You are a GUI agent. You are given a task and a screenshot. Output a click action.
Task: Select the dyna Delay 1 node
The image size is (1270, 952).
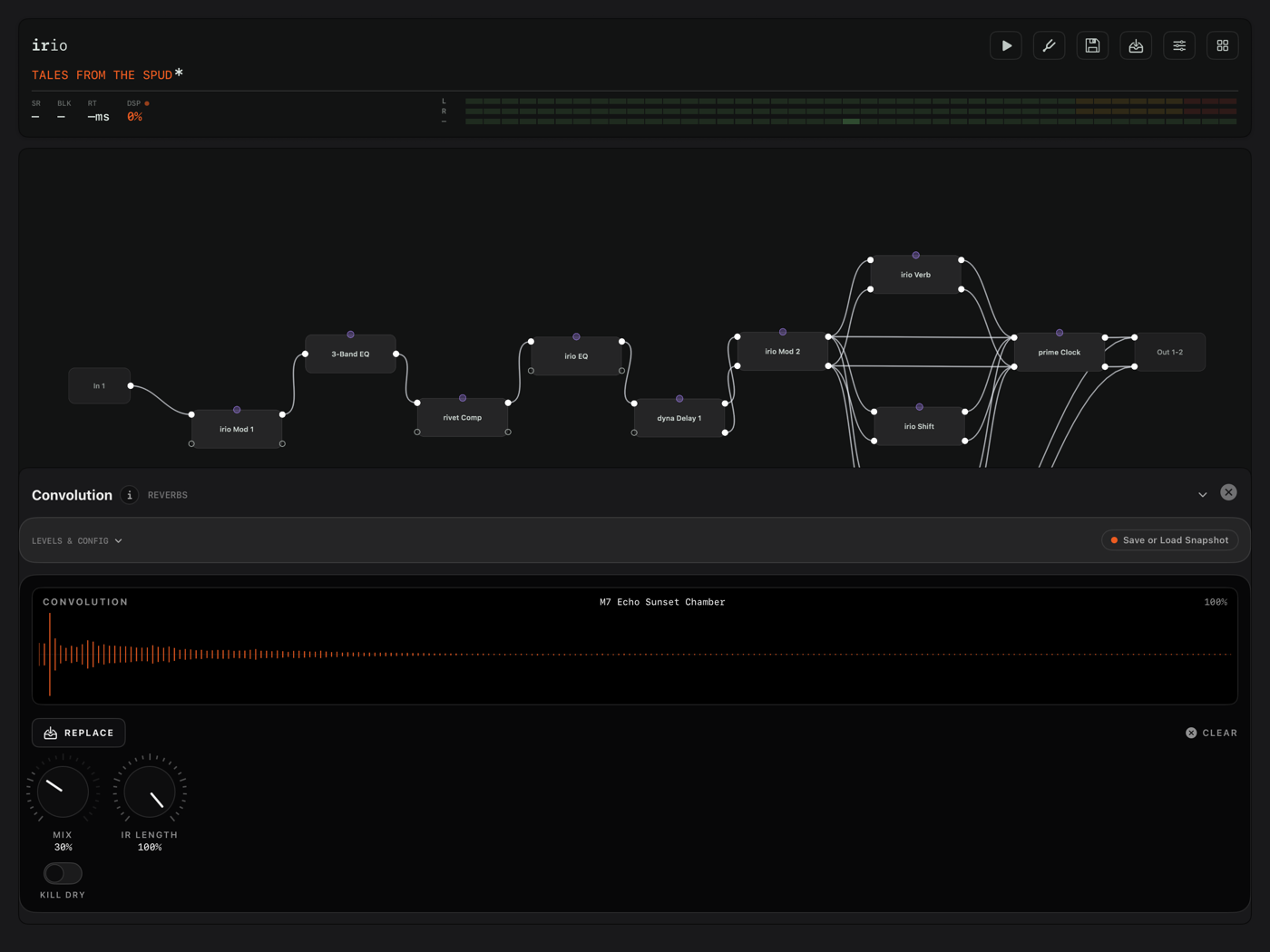click(x=679, y=419)
